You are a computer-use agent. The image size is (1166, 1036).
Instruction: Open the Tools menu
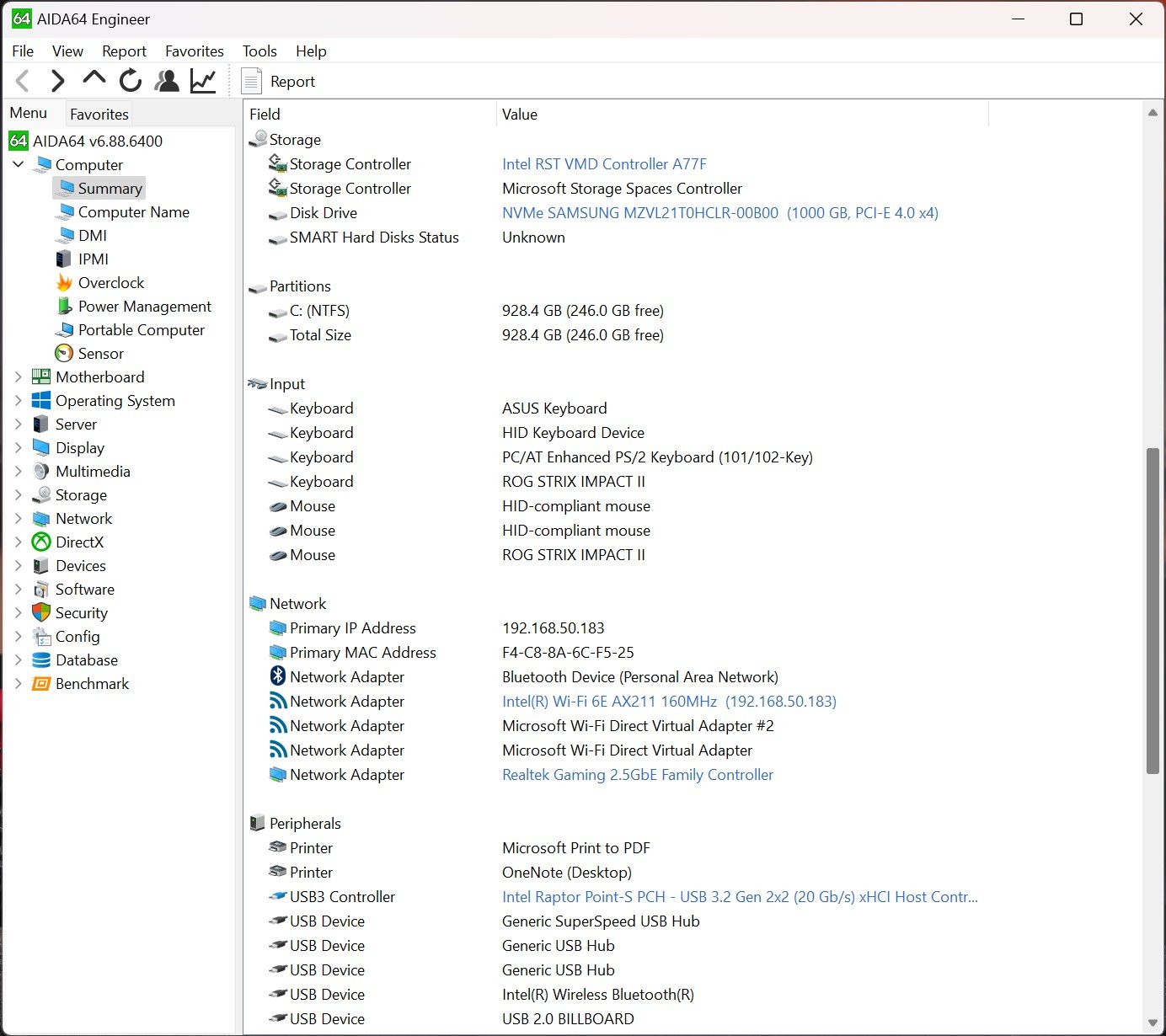pos(259,51)
